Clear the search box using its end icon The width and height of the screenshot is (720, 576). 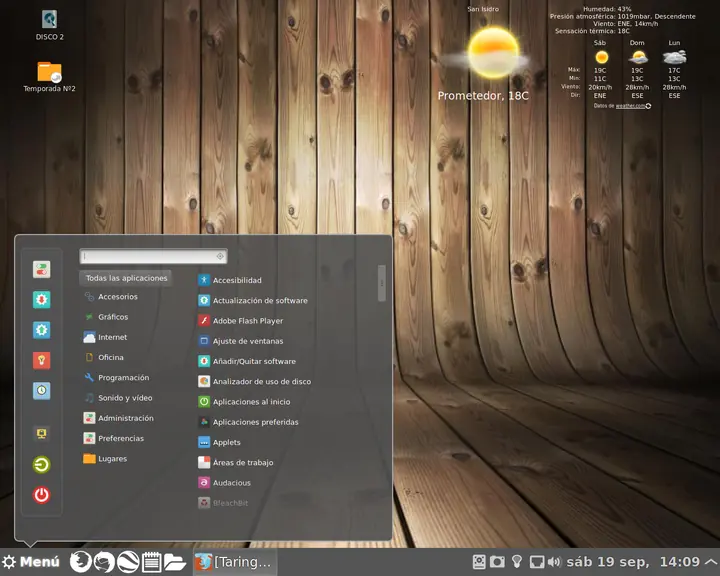point(220,256)
